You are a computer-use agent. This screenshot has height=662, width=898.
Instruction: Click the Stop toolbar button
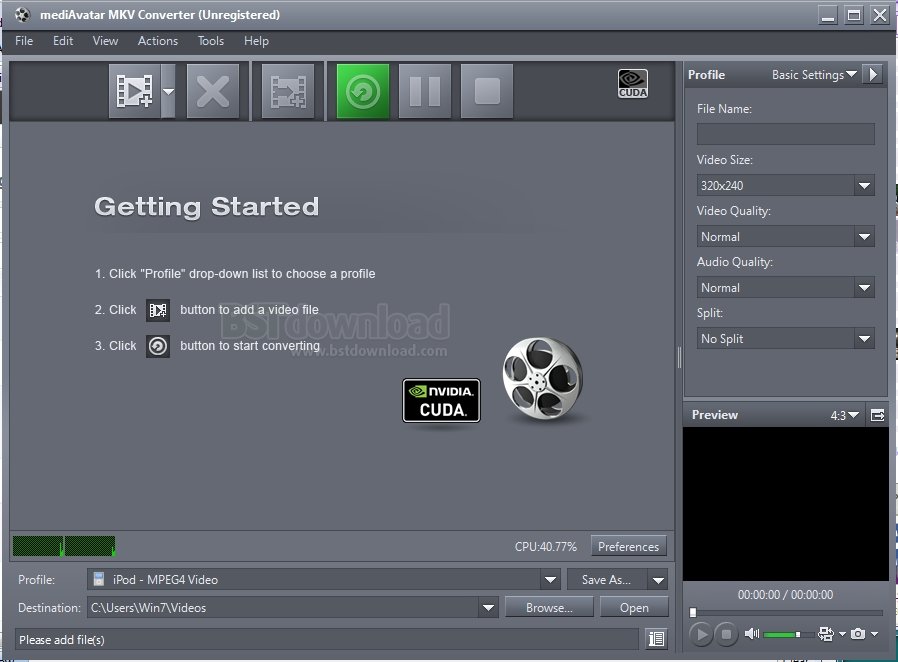(487, 90)
